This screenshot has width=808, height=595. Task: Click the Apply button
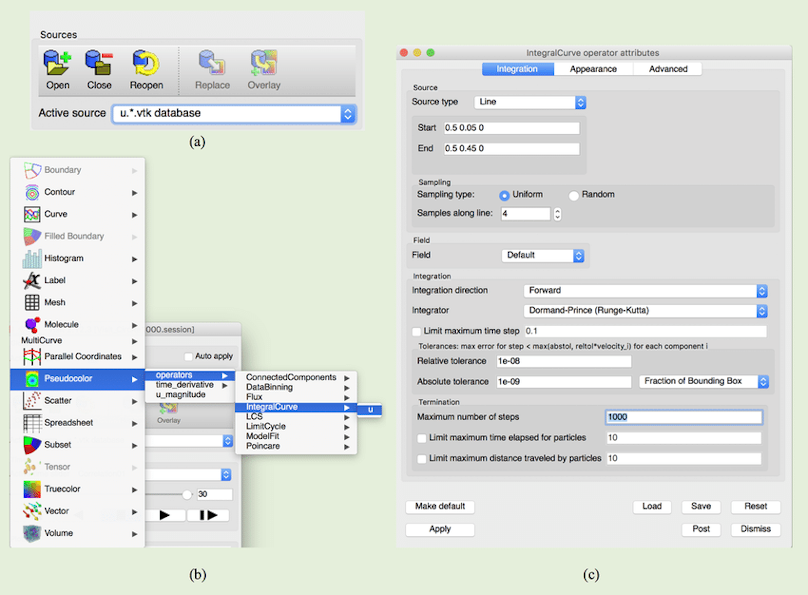[x=440, y=529]
